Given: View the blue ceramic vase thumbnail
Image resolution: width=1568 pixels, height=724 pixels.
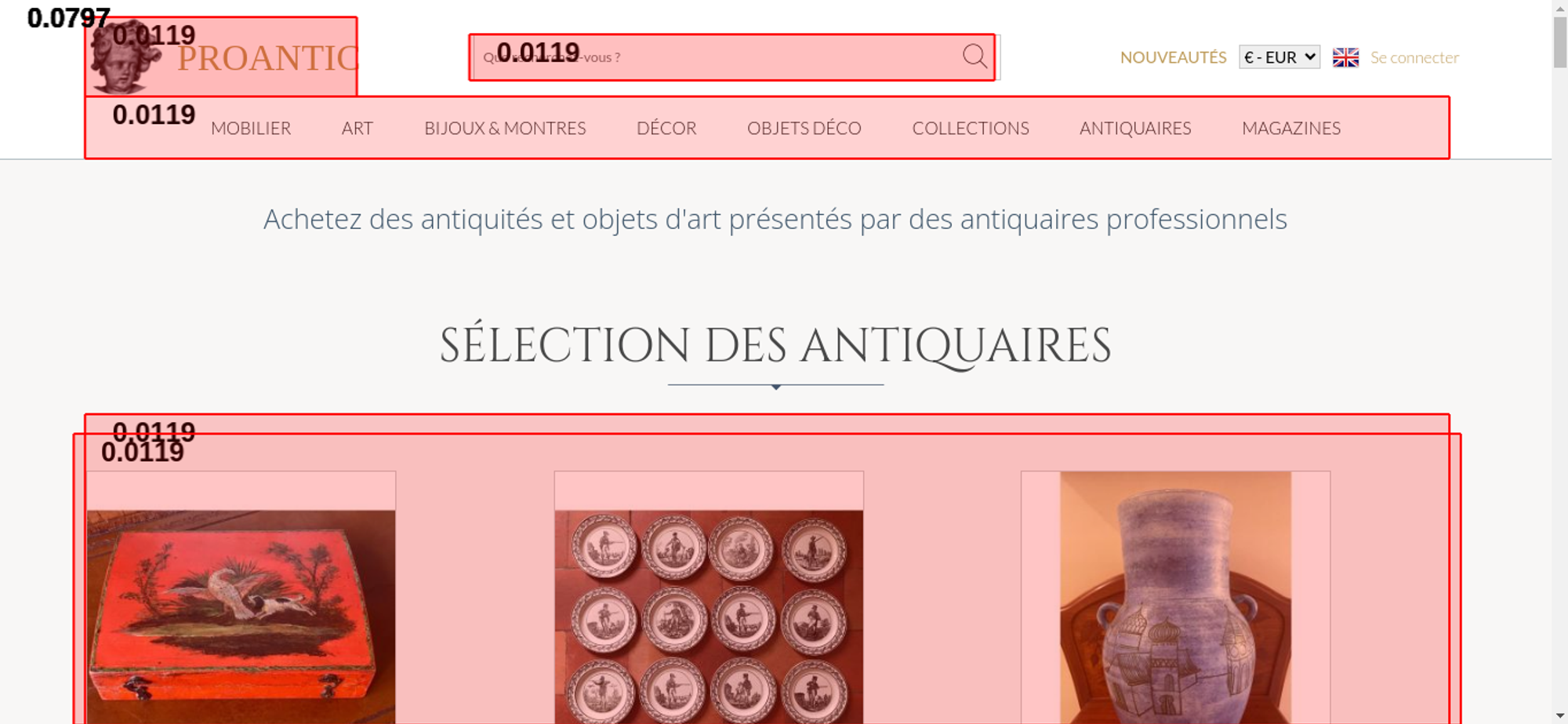Looking at the screenshot, I should click(x=1175, y=598).
